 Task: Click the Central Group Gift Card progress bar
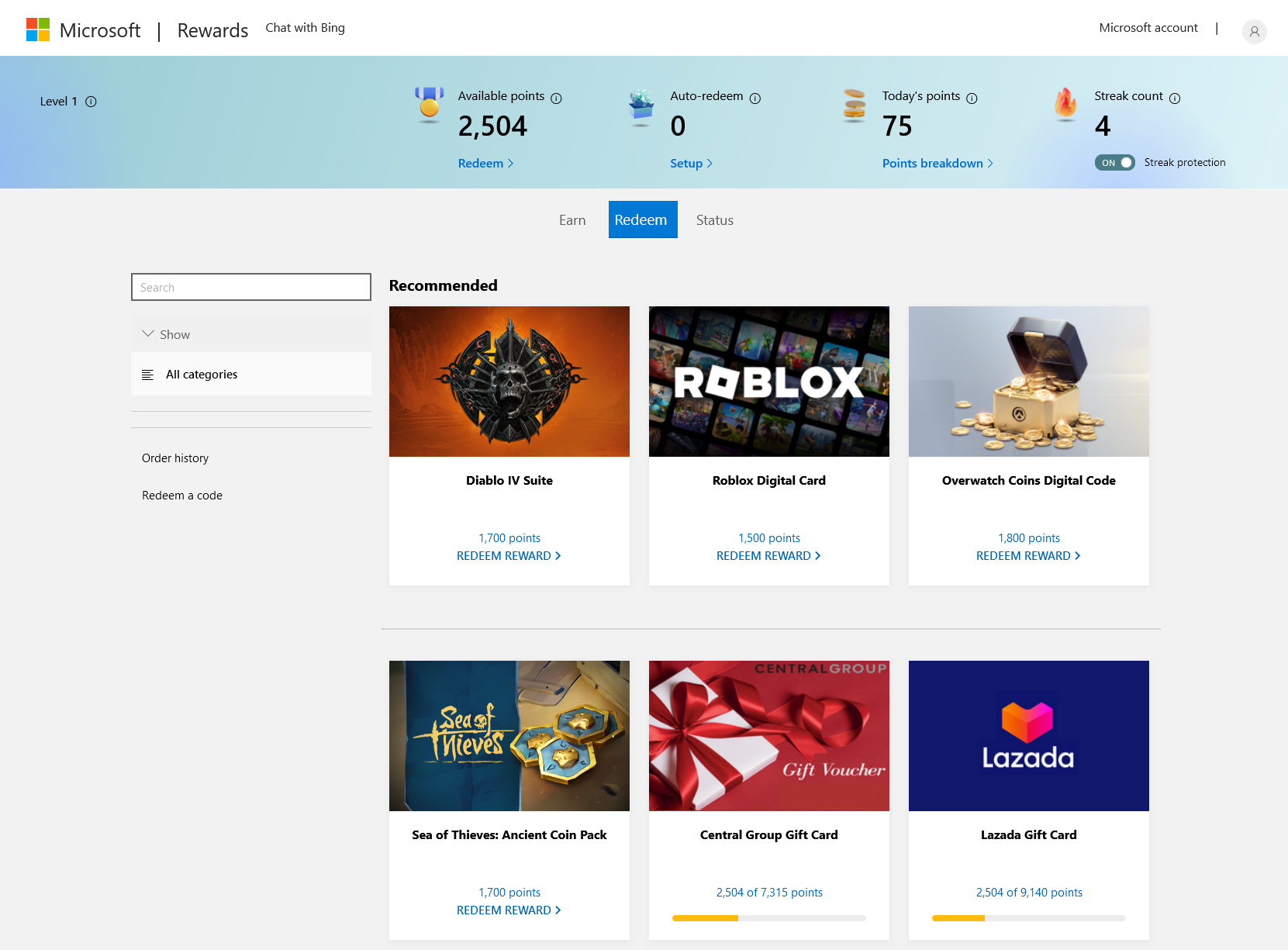pos(769,918)
